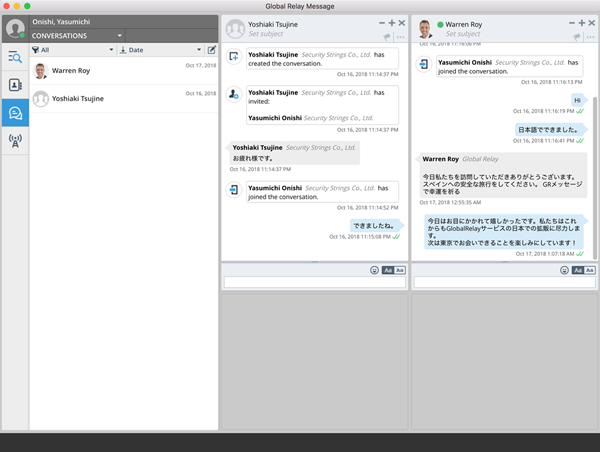Open the Date sort dropdown

coord(160,50)
